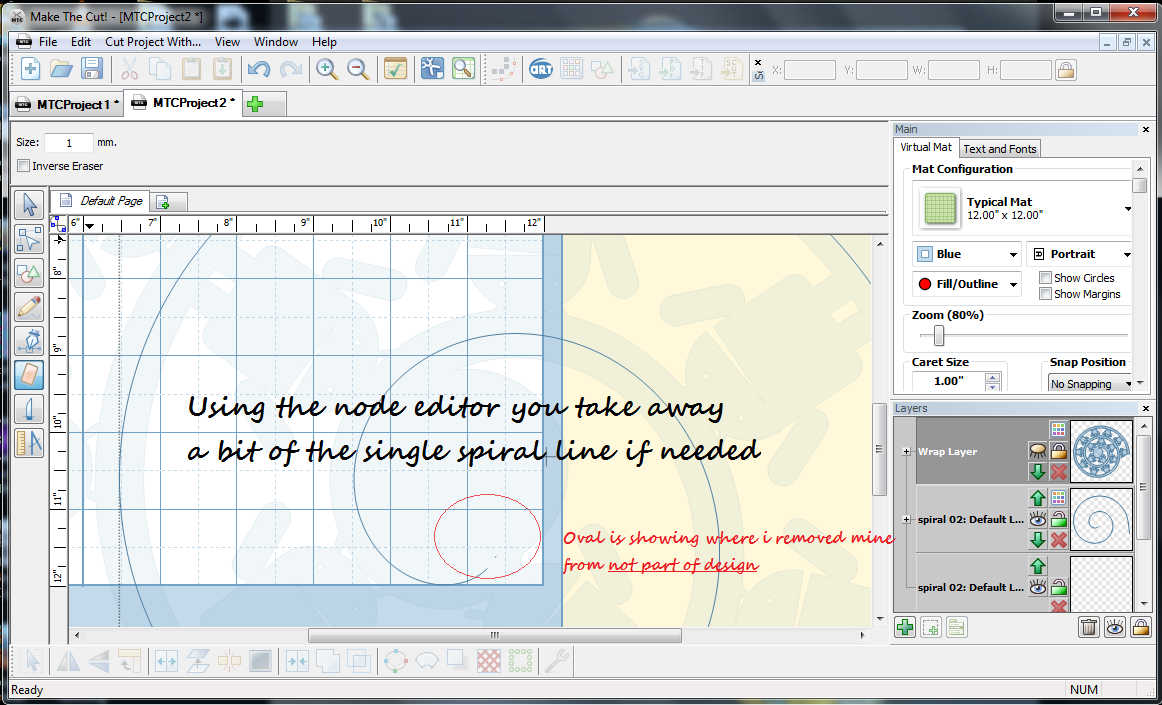Click the New project icon in toolbar
1162x705 pixels.
30,69
